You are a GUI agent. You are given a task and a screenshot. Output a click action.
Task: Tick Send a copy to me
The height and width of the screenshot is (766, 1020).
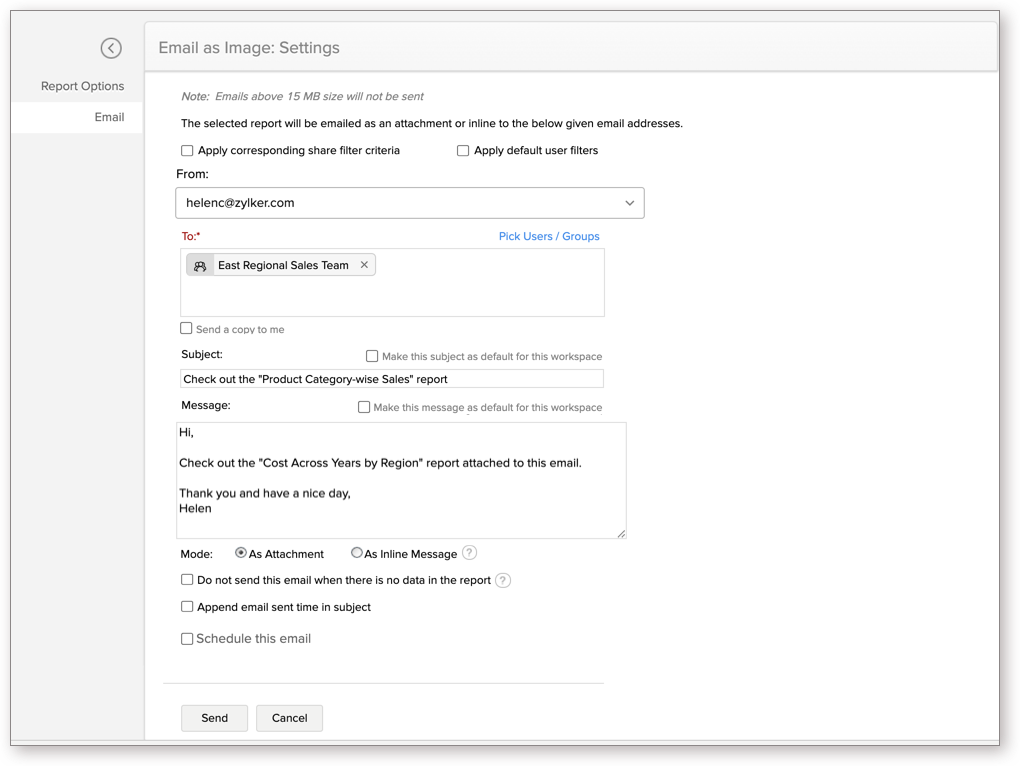186,328
